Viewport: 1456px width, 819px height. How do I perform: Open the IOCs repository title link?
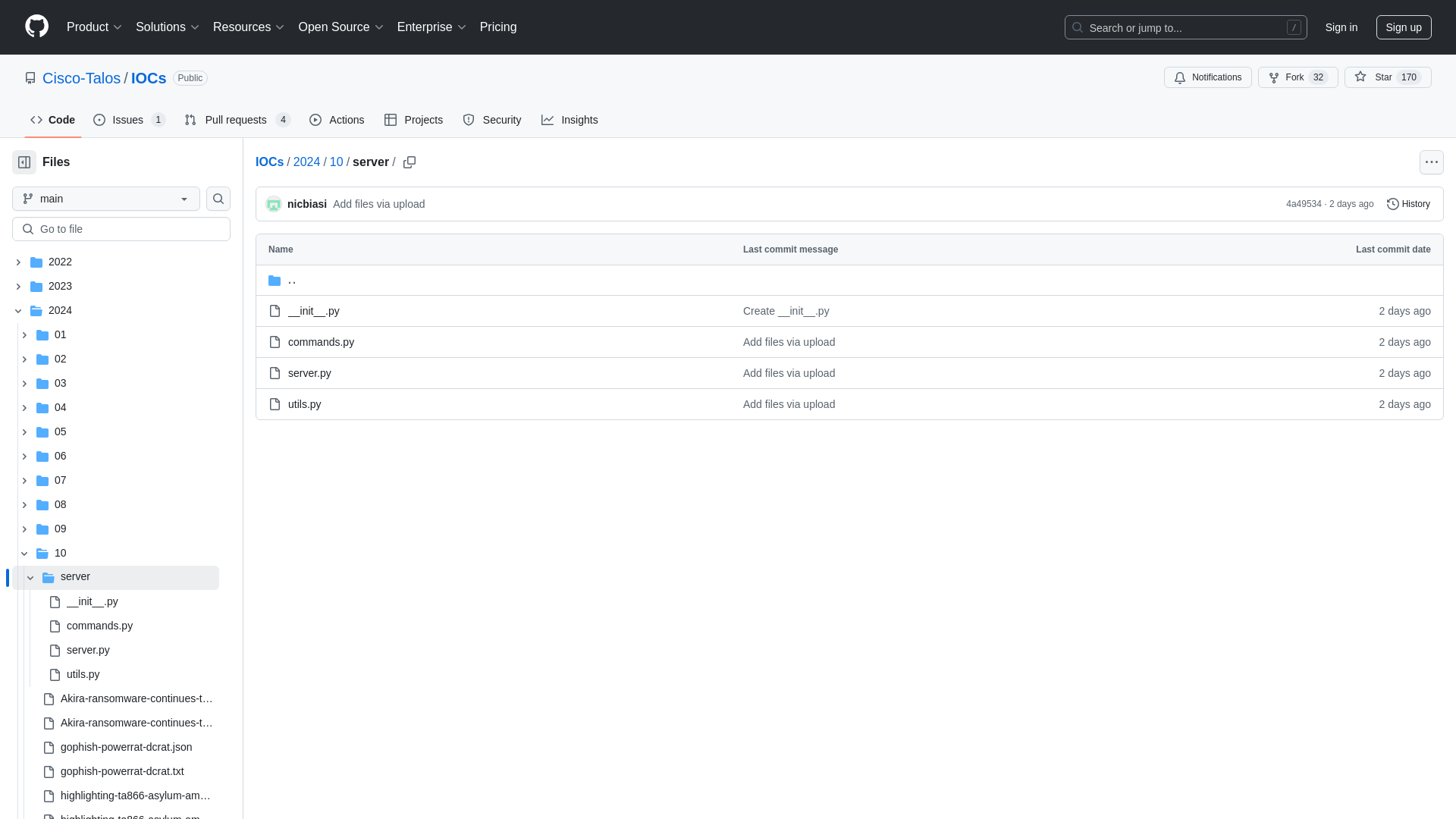click(149, 78)
